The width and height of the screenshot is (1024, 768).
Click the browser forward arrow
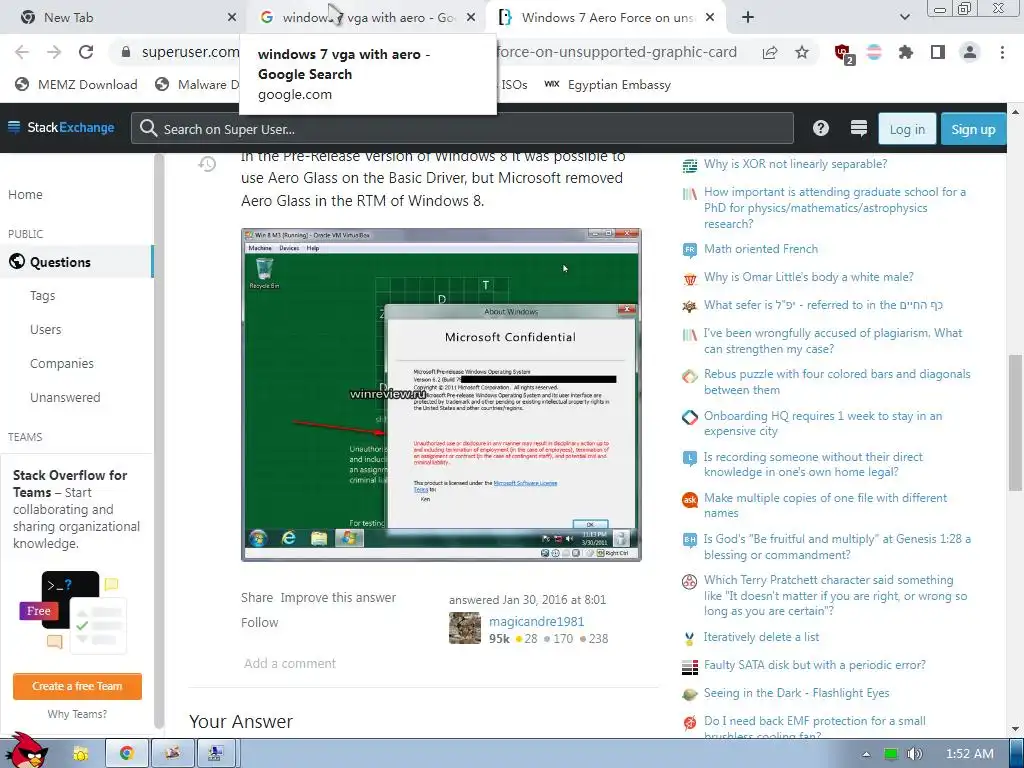(54, 52)
